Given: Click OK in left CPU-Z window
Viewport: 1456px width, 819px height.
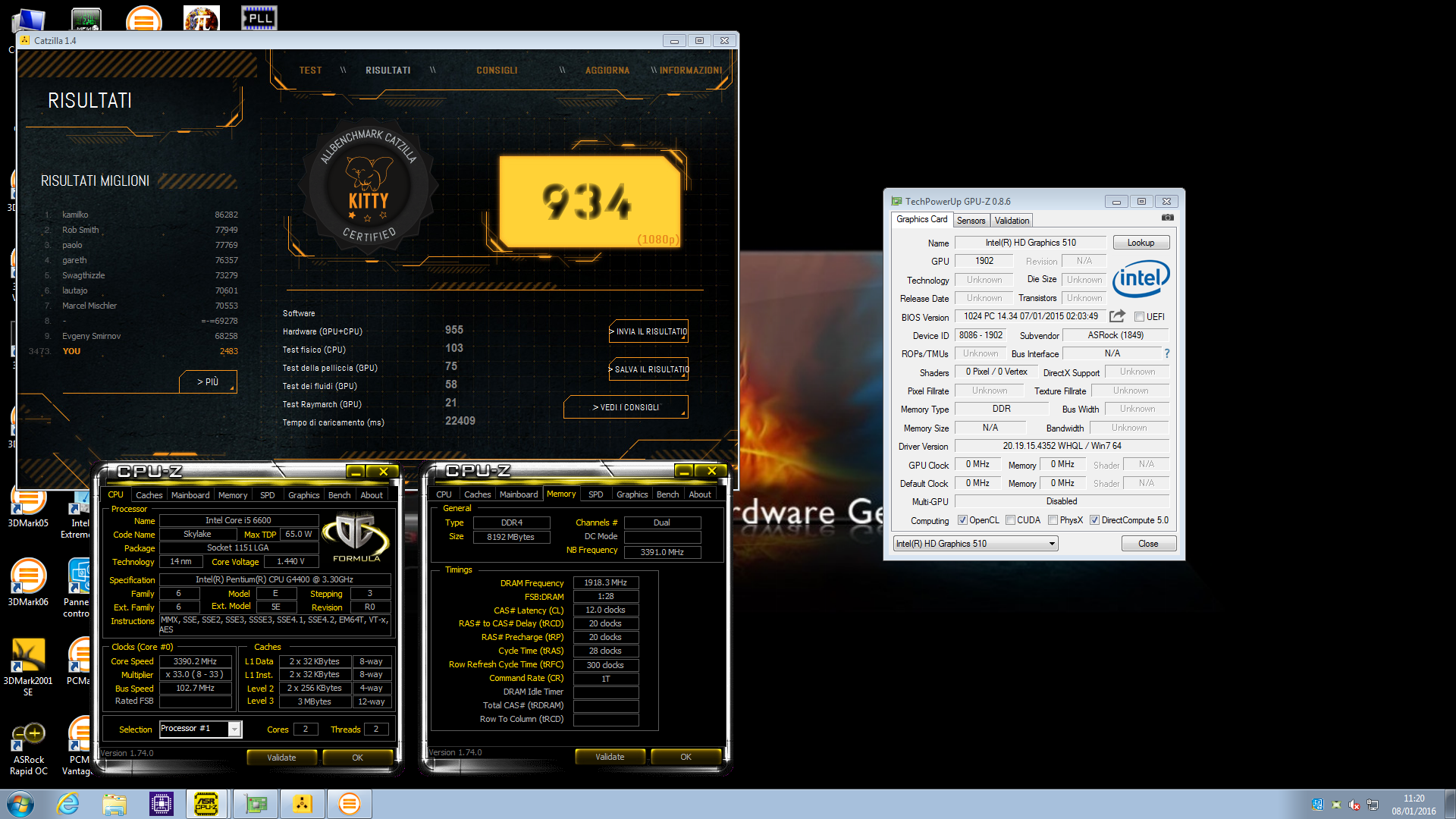Looking at the screenshot, I should click(357, 758).
